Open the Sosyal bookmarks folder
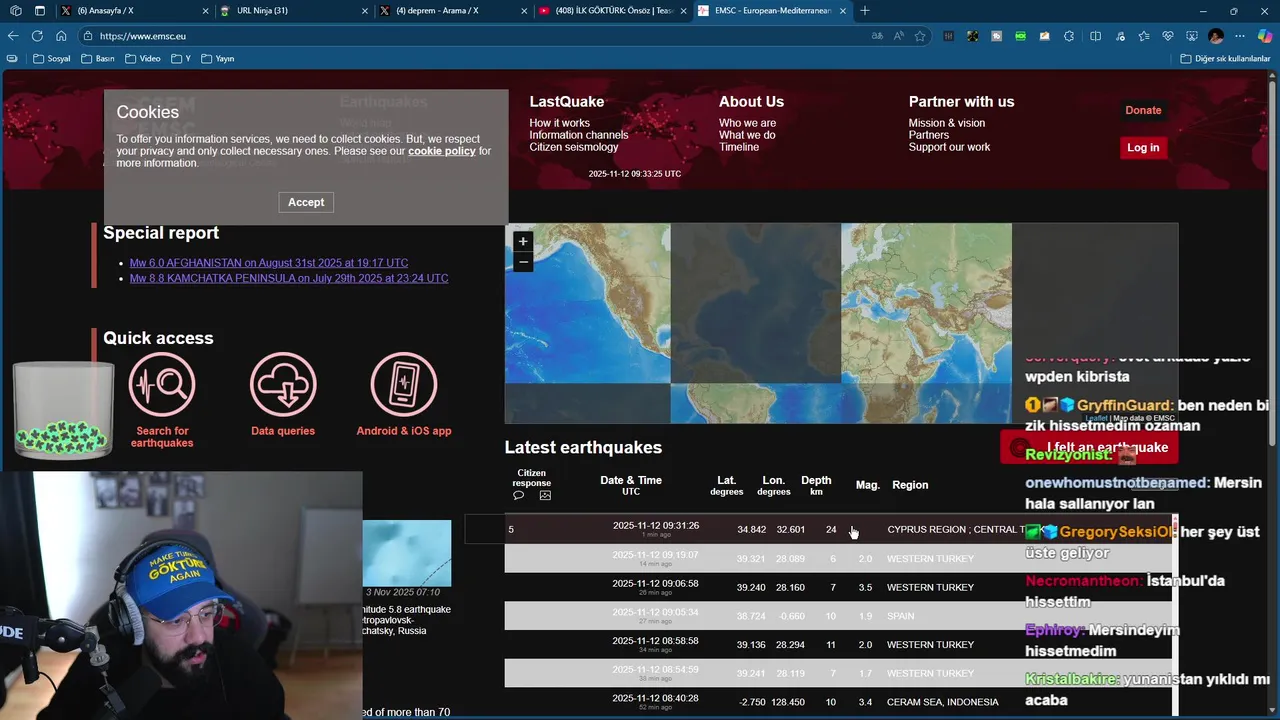 (52, 59)
